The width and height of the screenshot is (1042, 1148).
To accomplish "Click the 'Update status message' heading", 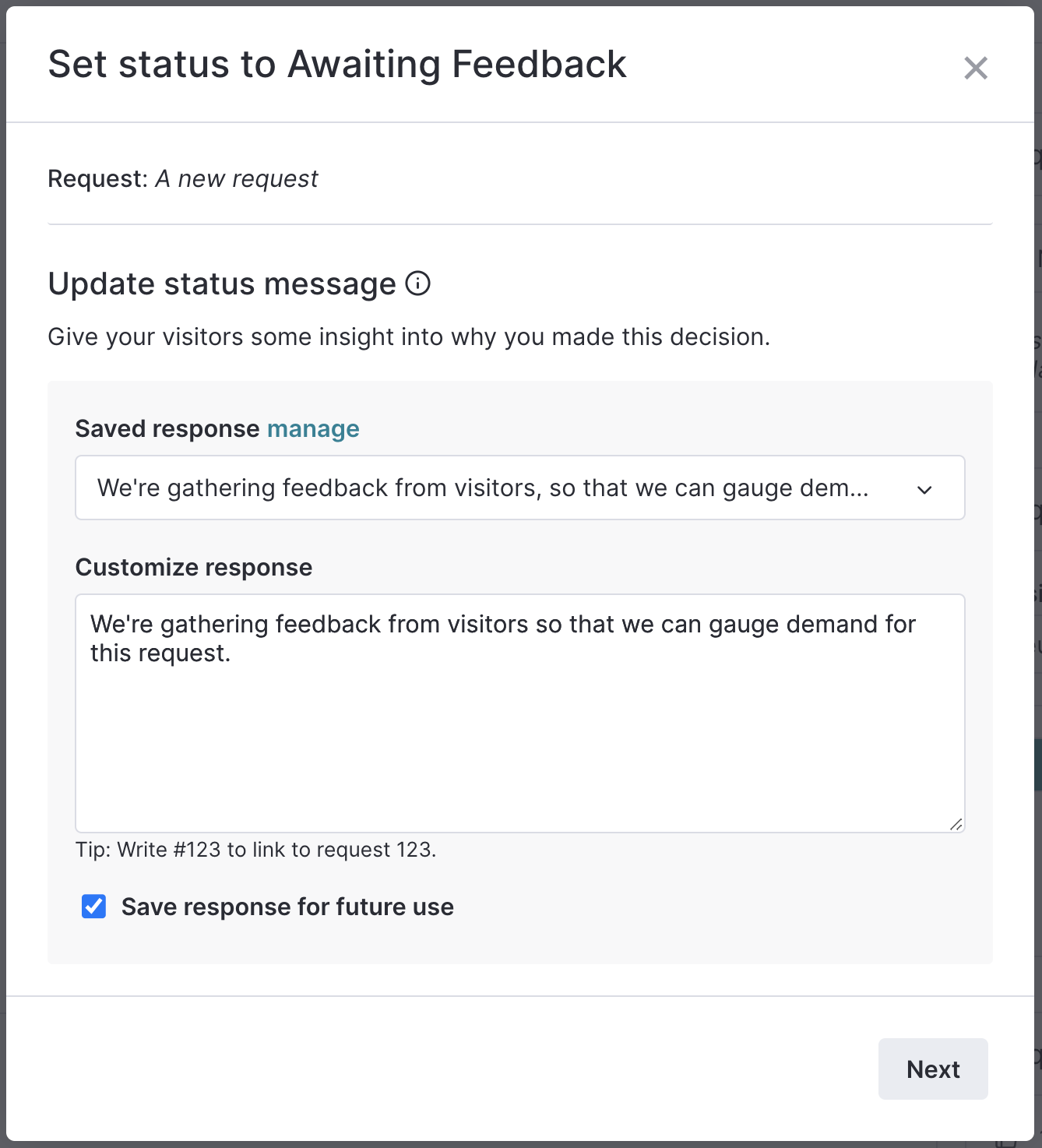I will [222, 284].
